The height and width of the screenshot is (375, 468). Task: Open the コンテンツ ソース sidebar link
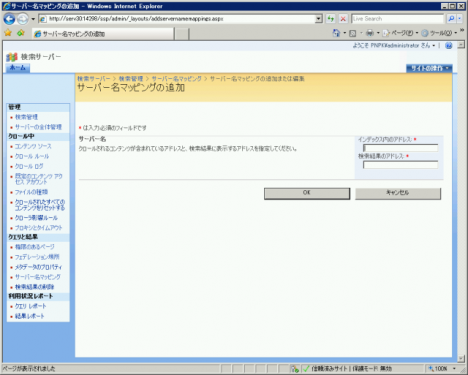pos(33,146)
